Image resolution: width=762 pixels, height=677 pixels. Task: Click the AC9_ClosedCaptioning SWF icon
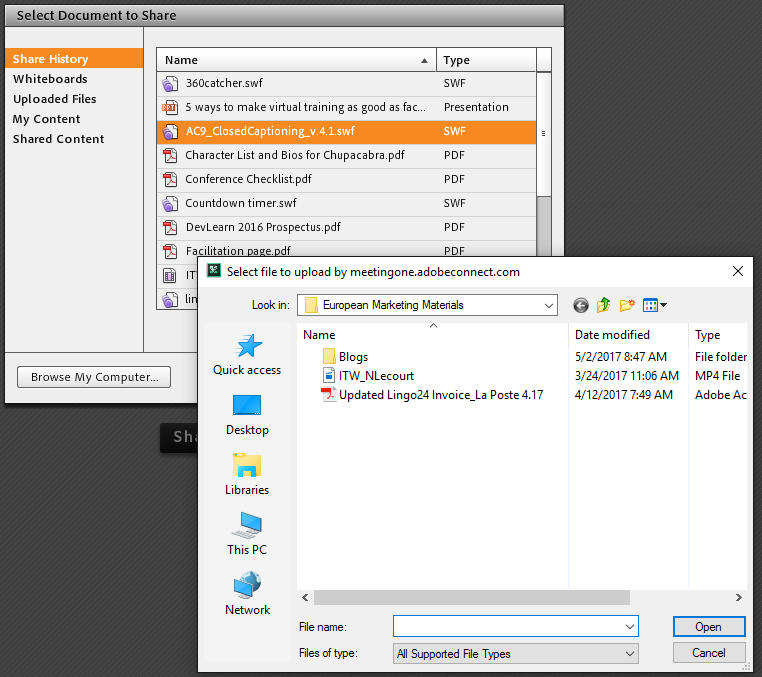click(x=170, y=132)
